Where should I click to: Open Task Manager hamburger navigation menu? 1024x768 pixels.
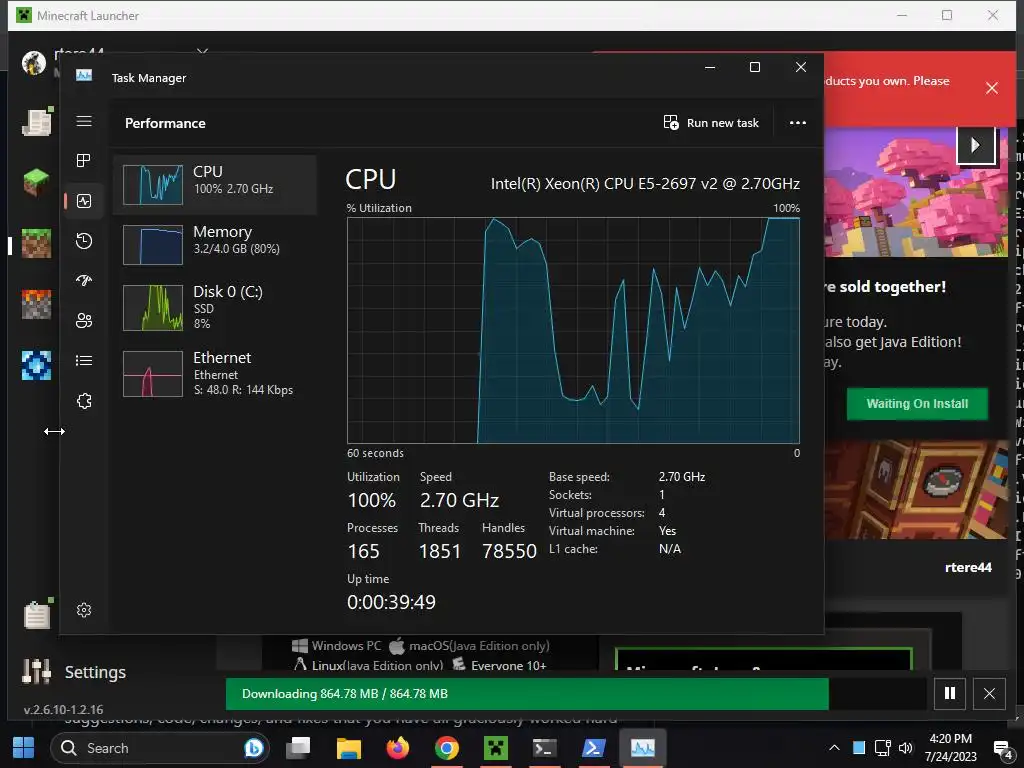[84, 121]
